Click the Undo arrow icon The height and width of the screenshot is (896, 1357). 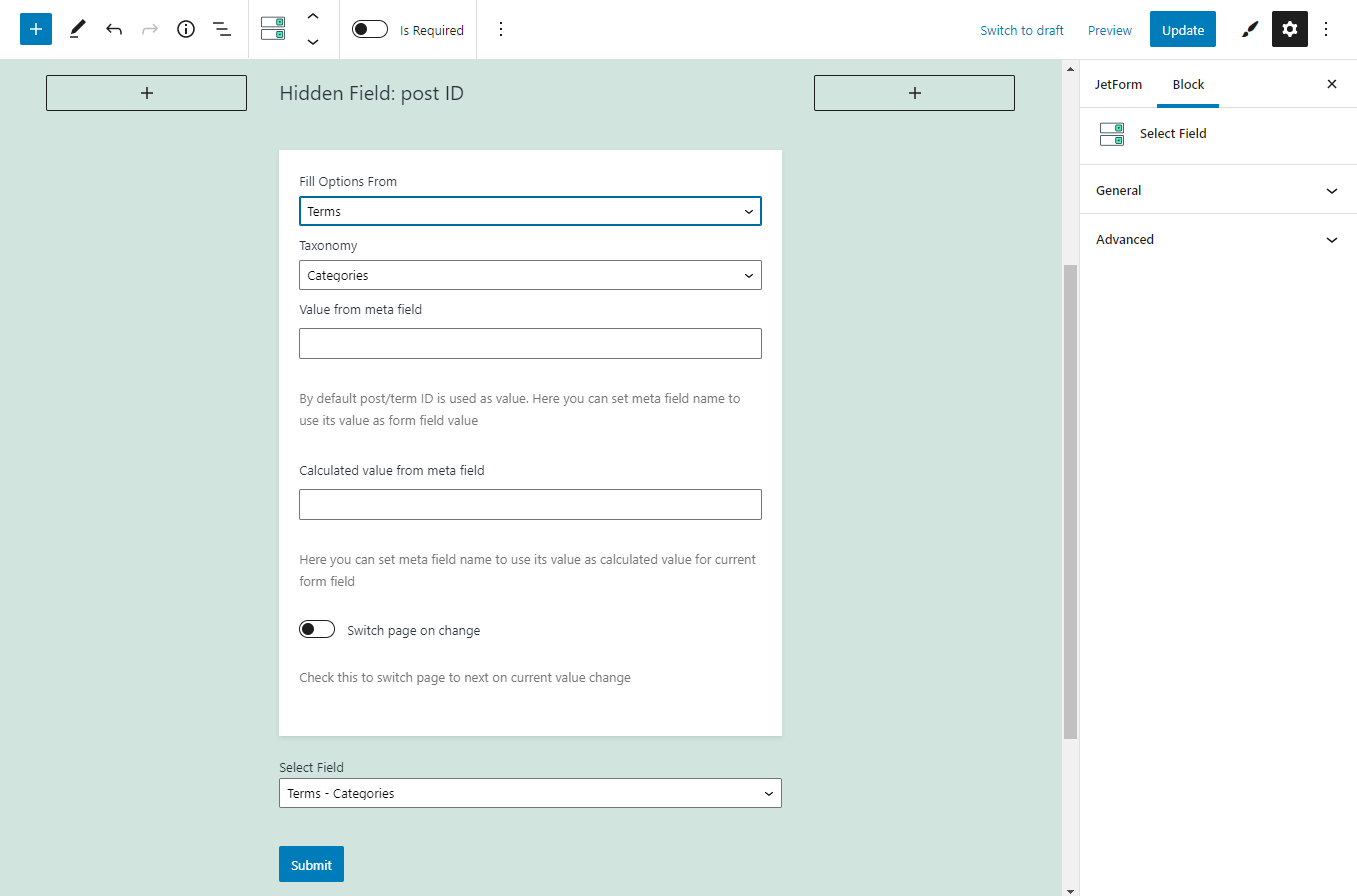[x=113, y=28]
